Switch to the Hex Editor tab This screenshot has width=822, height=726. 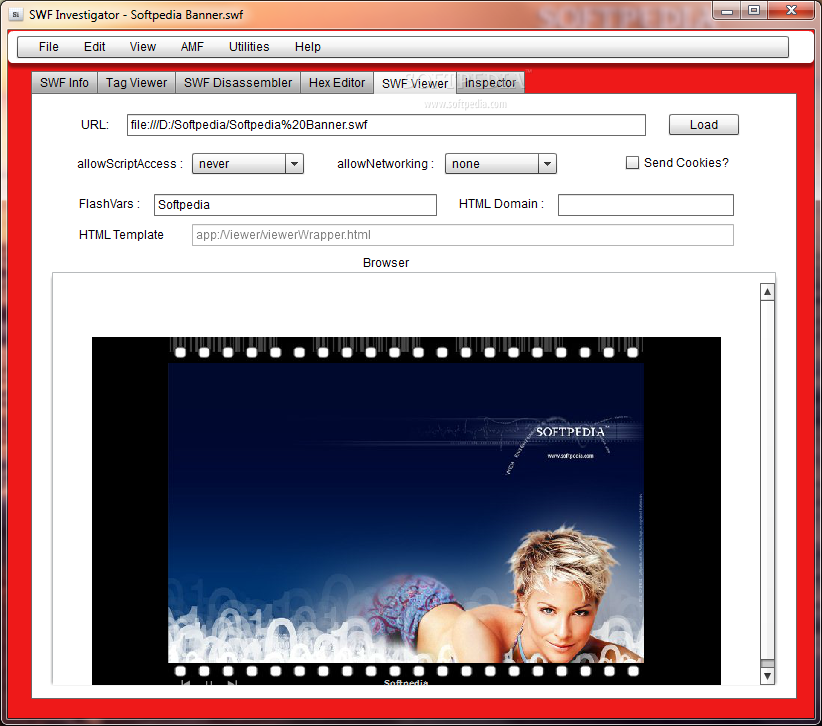tap(337, 83)
